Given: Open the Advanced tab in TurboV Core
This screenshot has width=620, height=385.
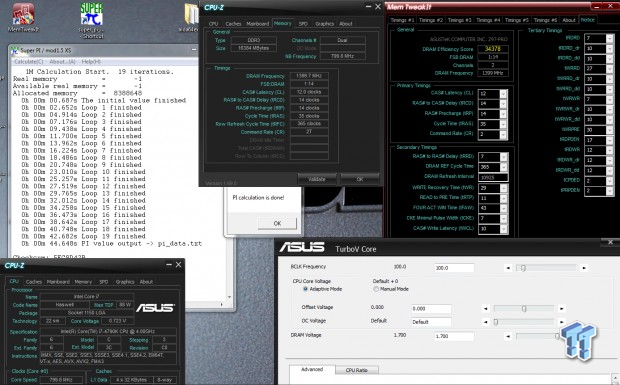Looking at the screenshot, I should pos(312,370).
